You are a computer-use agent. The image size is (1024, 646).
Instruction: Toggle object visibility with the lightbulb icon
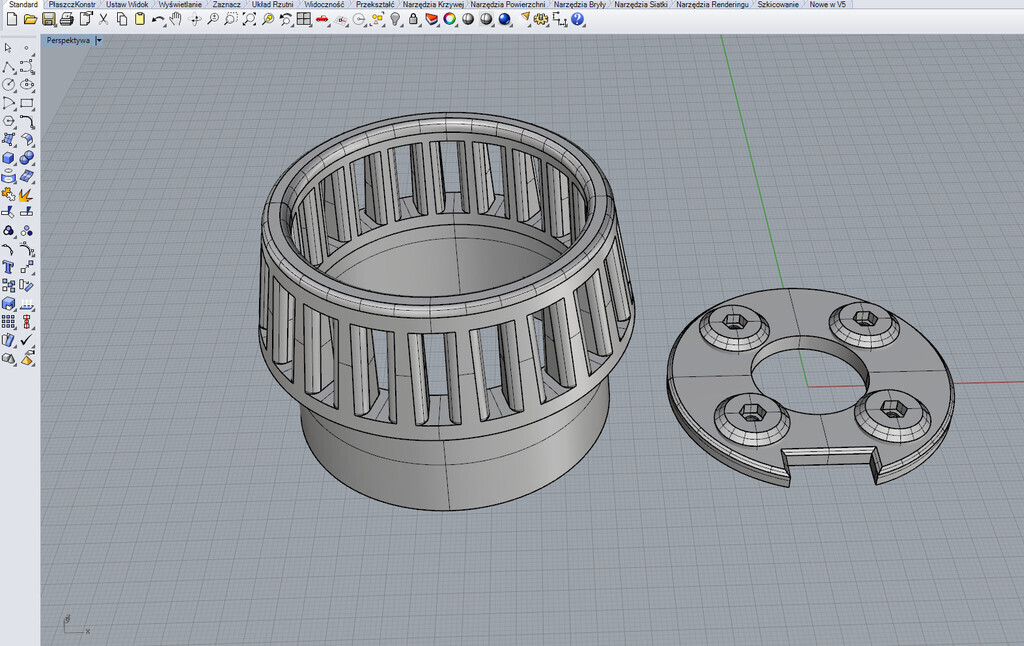tap(395, 19)
